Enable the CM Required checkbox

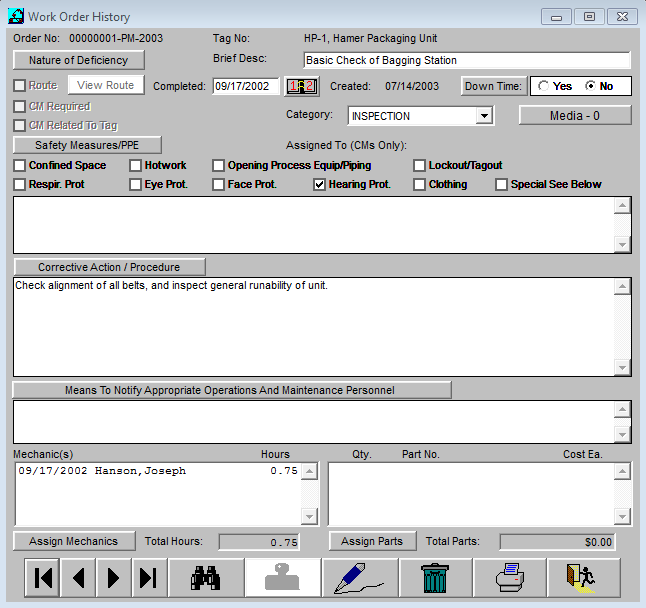pos(19,106)
